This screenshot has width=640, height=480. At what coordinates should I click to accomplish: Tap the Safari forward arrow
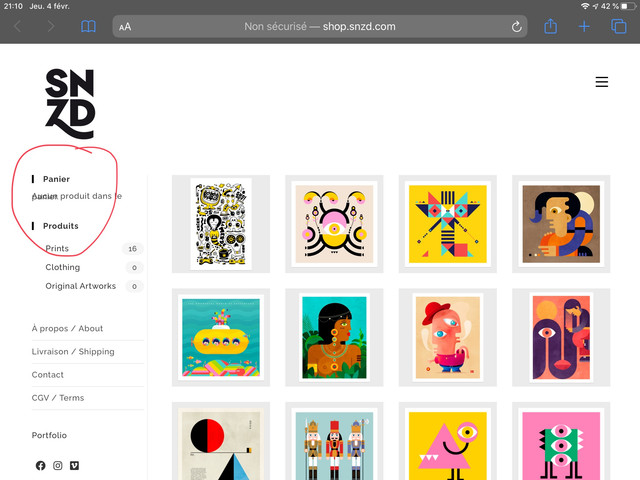click(51, 27)
